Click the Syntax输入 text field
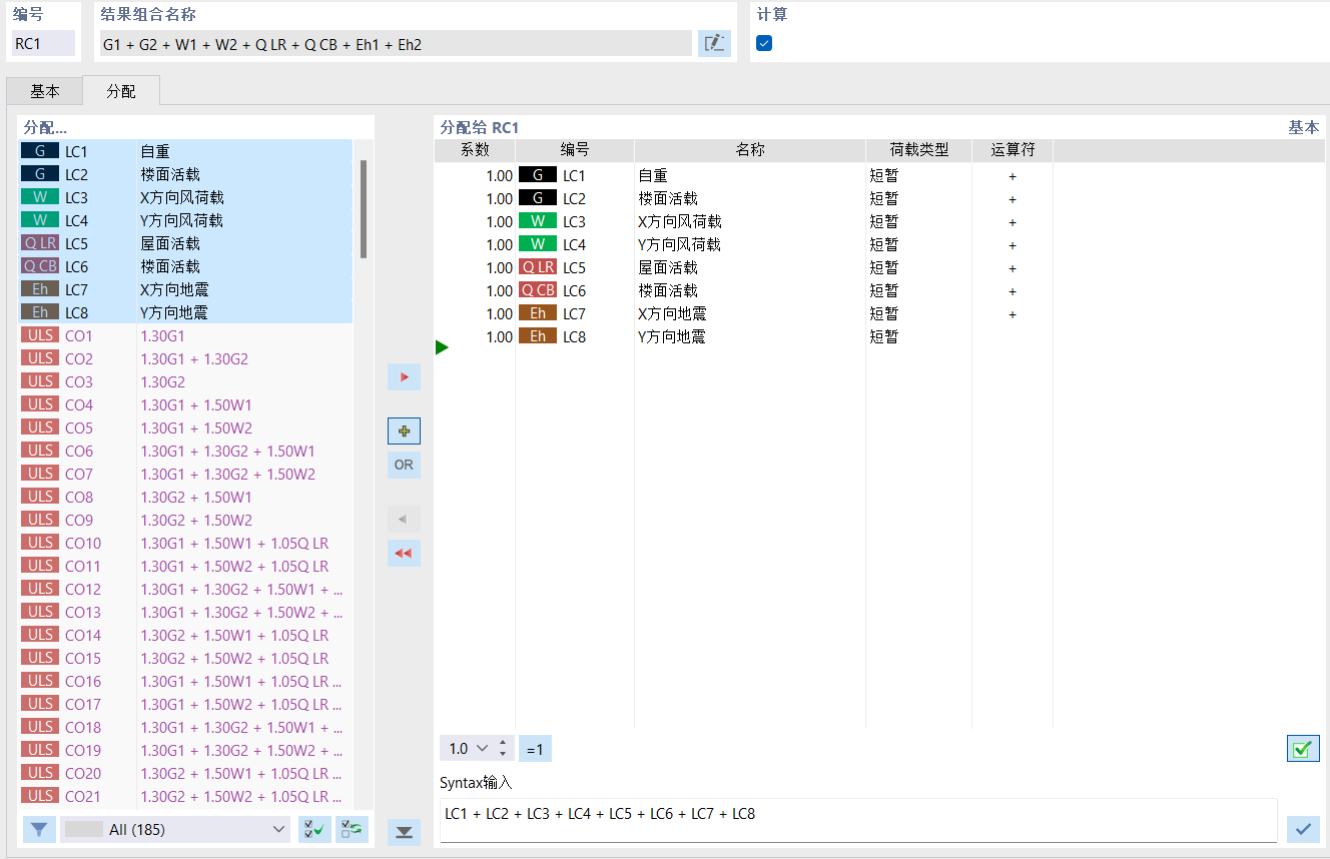Viewport: 1330px width, 859px height. tap(858, 820)
